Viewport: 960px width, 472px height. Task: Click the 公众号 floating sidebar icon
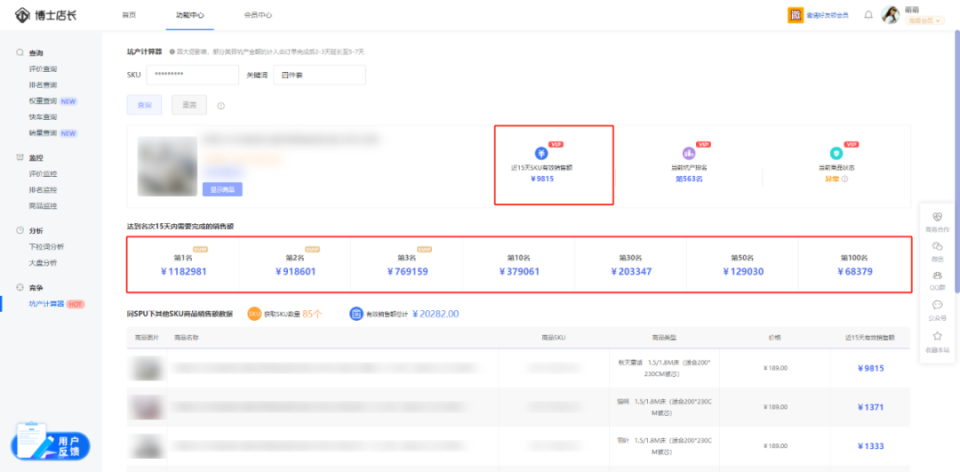pyautogui.click(x=937, y=306)
